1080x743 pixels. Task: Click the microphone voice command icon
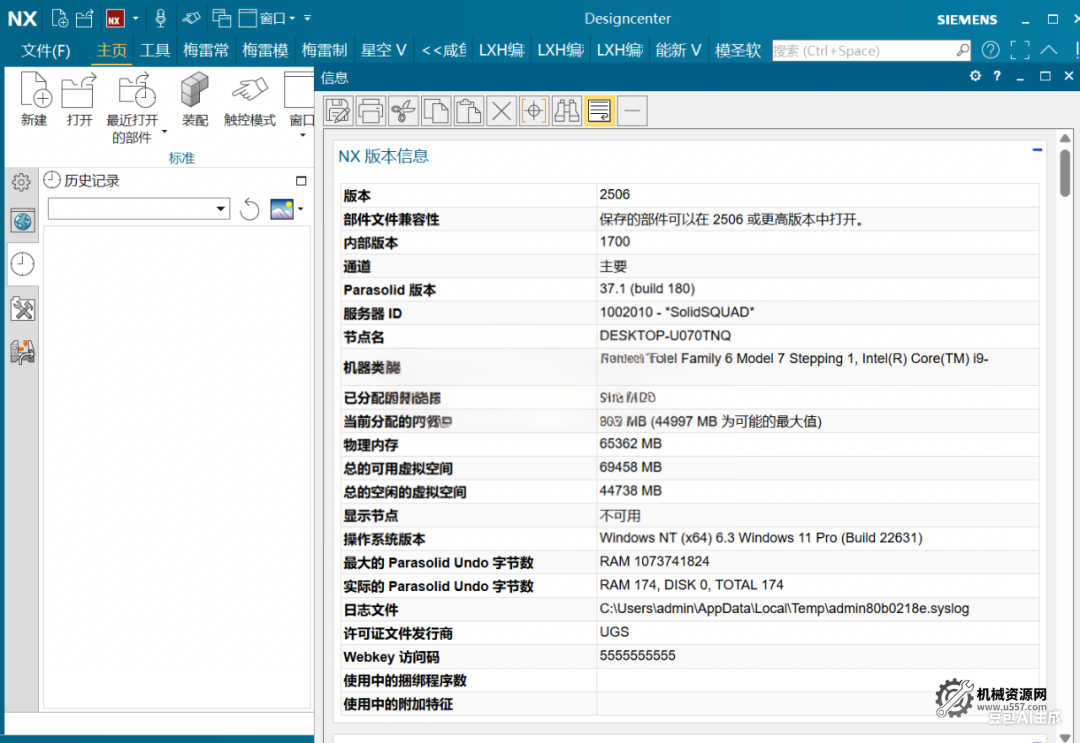[160, 18]
